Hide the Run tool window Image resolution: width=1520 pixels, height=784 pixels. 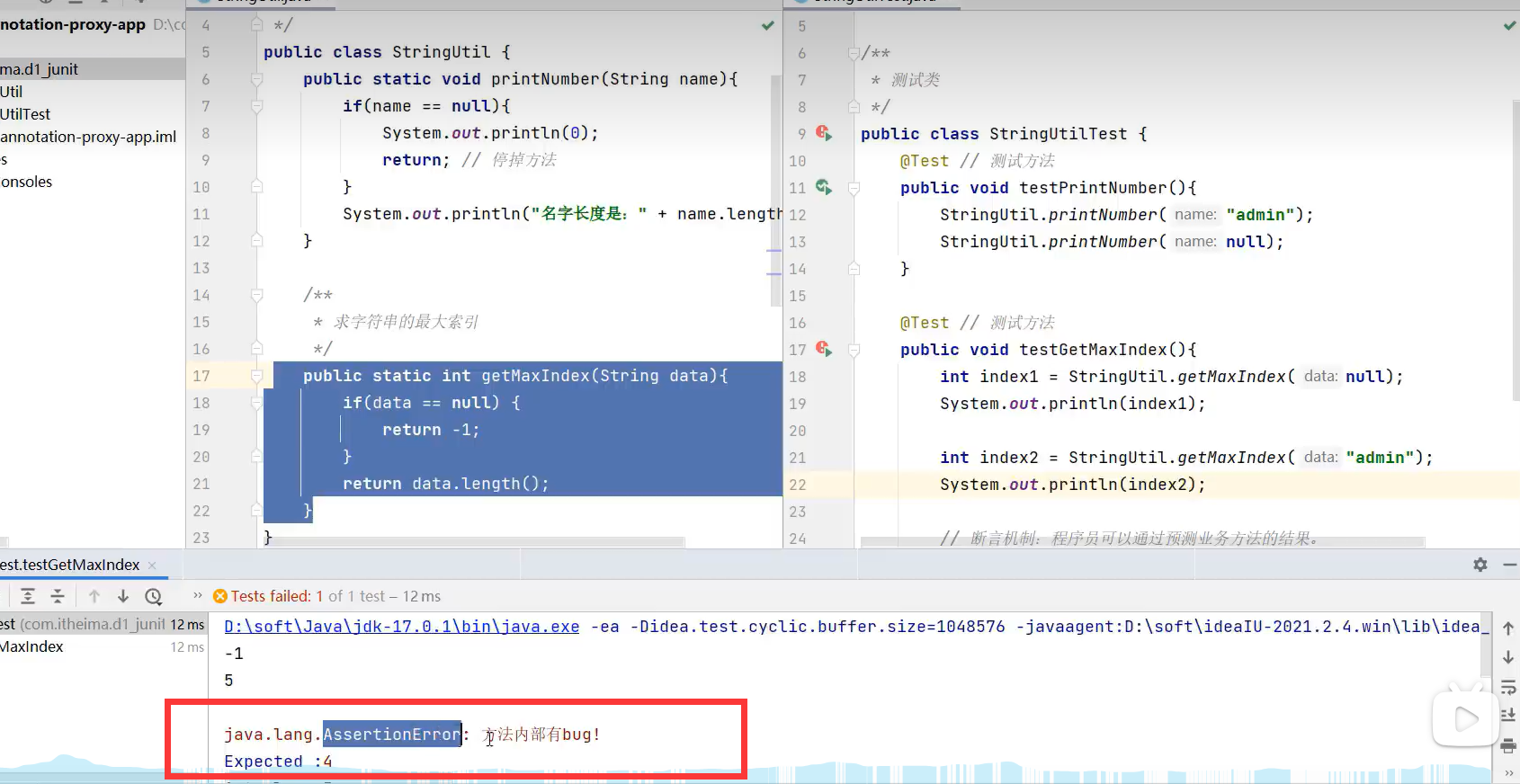(x=1510, y=565)
